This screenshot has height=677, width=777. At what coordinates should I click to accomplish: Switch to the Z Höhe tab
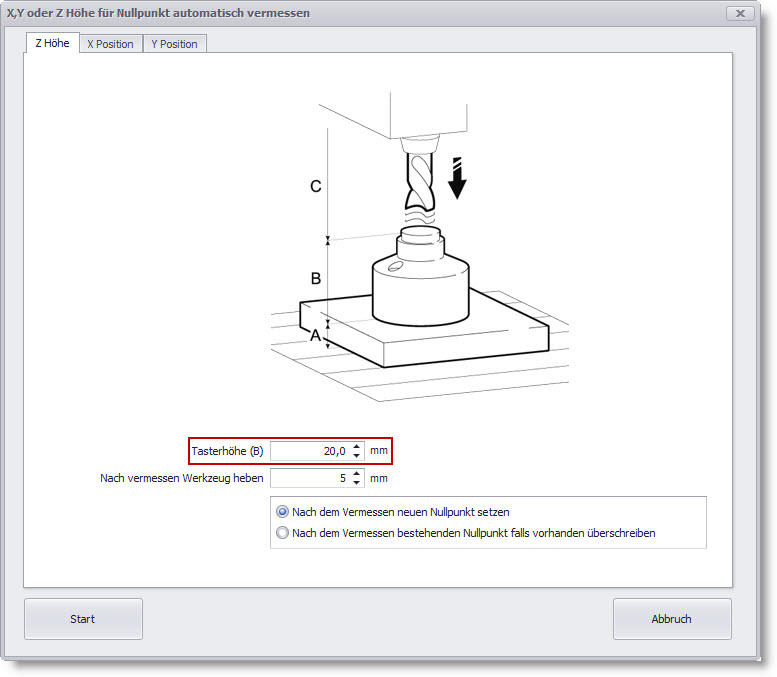point(51,43)
